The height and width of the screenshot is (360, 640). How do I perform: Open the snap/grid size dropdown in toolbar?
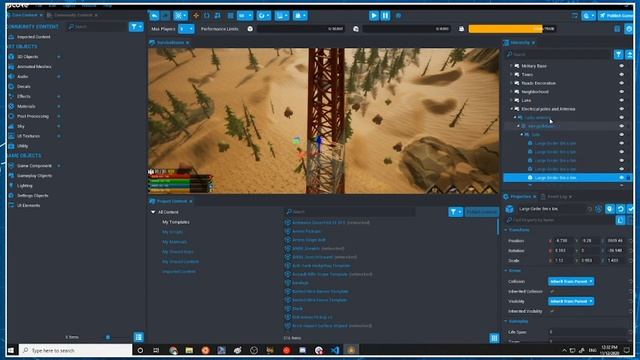pyautogui.click(x=245, y=16)
